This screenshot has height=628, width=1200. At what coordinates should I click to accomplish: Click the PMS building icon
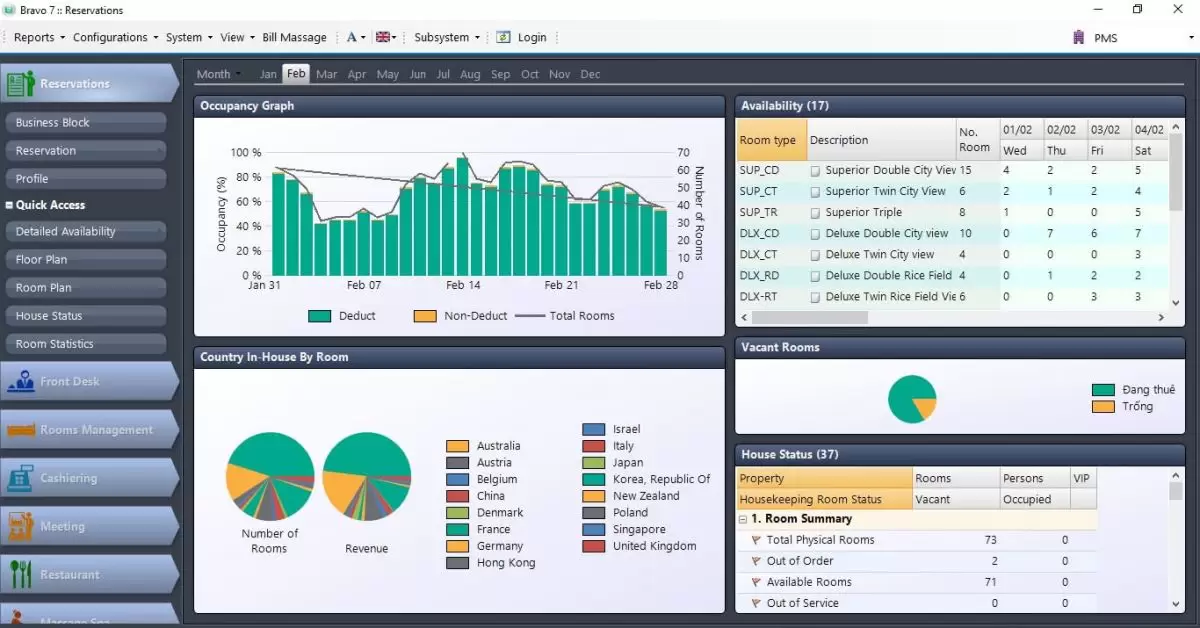coord(1078,37)
